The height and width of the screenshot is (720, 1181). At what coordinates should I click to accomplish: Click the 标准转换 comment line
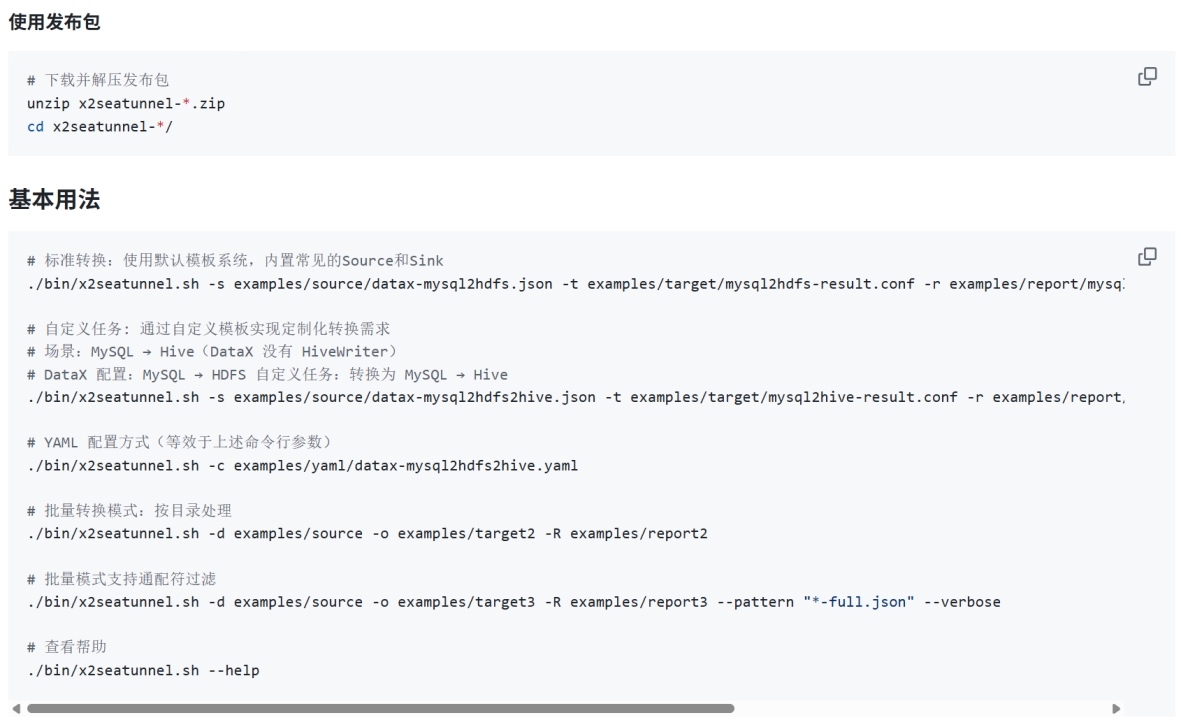point(235,261)
